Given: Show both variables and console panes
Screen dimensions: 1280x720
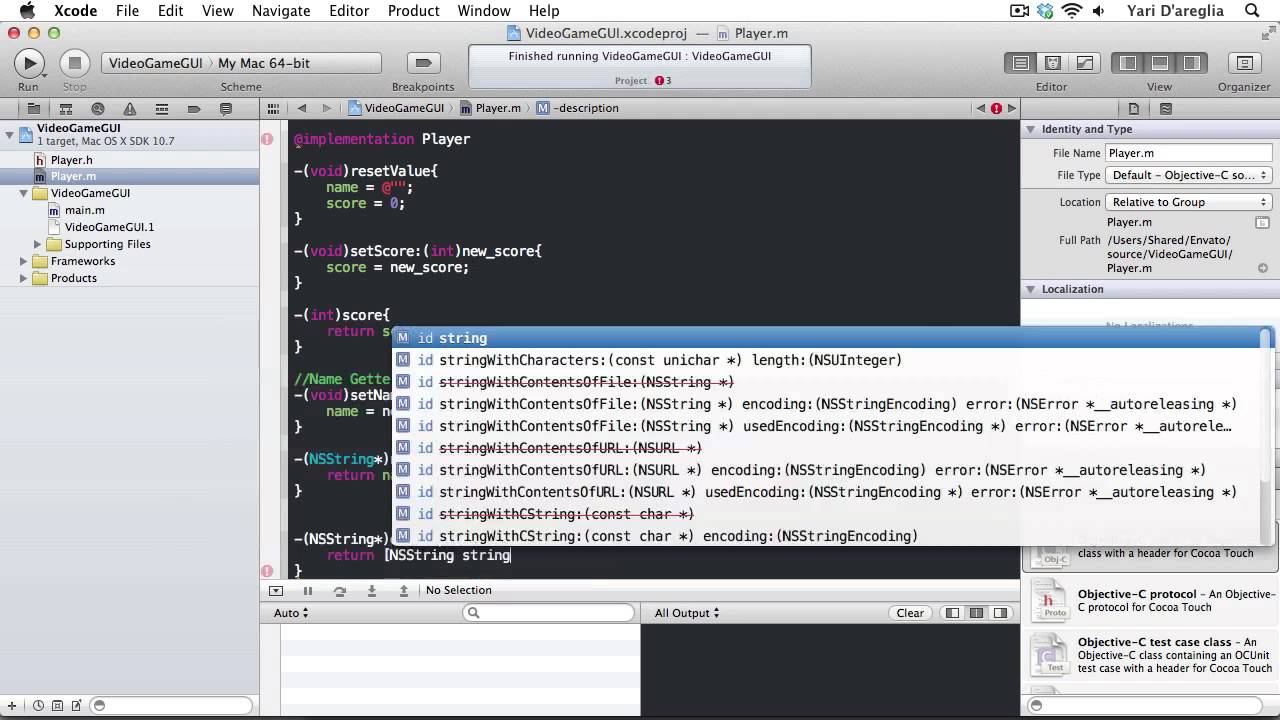Looking at the screenshot, I should pyautogui.click(x=977, y=613).
